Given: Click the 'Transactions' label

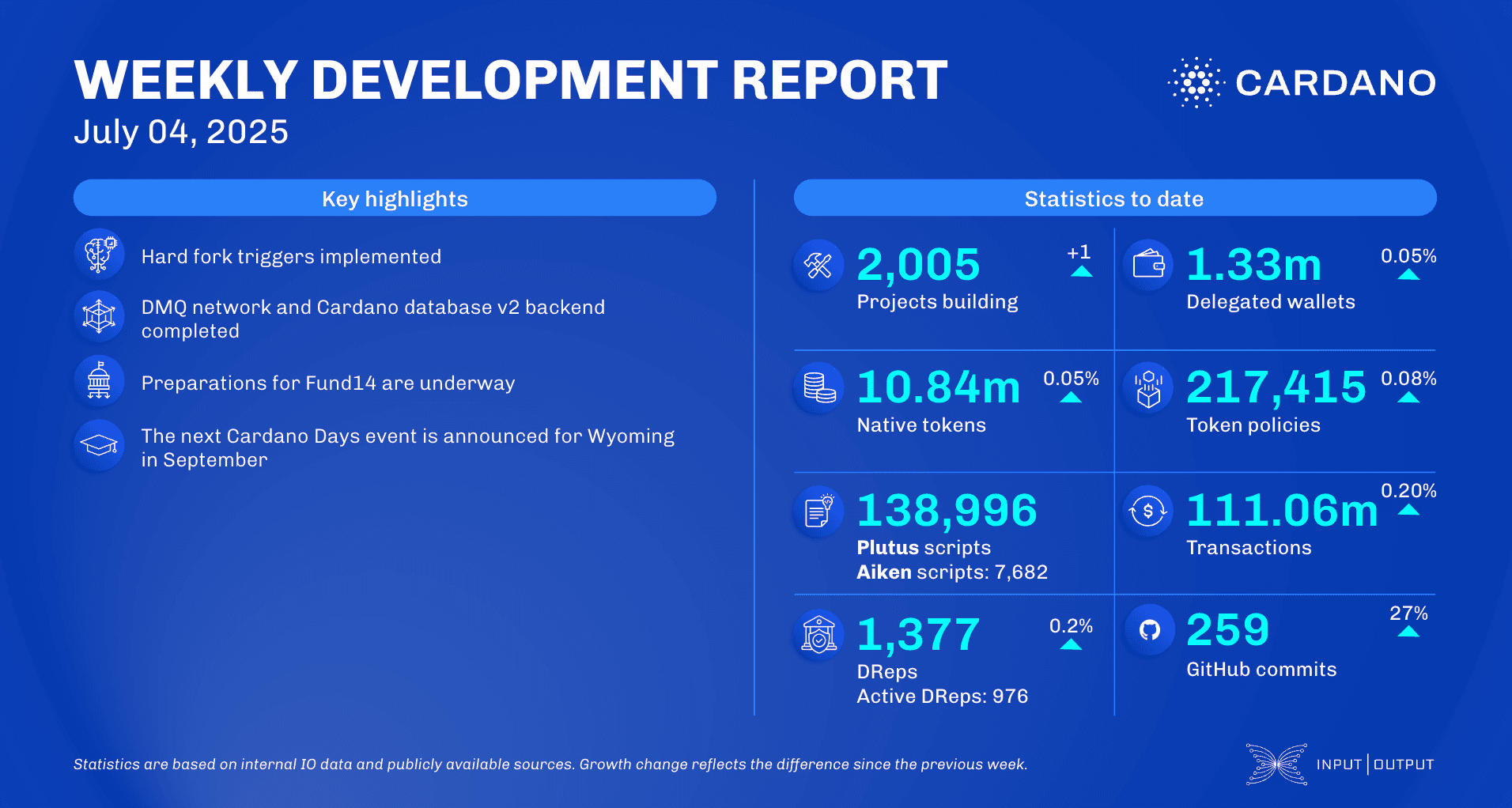Looking at the screenshot, I should pyautogui.click(x=1249, y=548).
